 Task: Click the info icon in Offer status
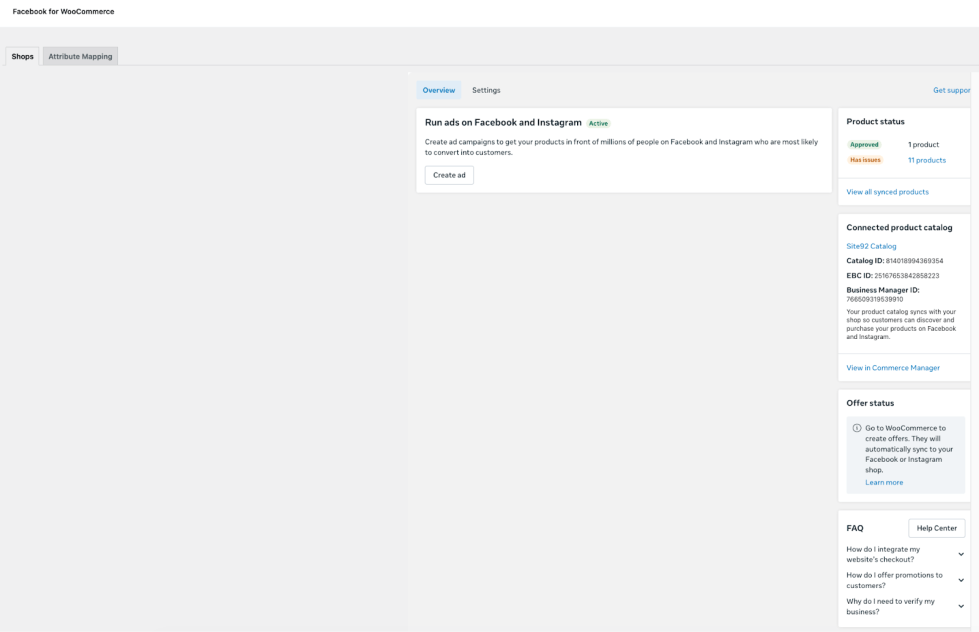(857, 428)
